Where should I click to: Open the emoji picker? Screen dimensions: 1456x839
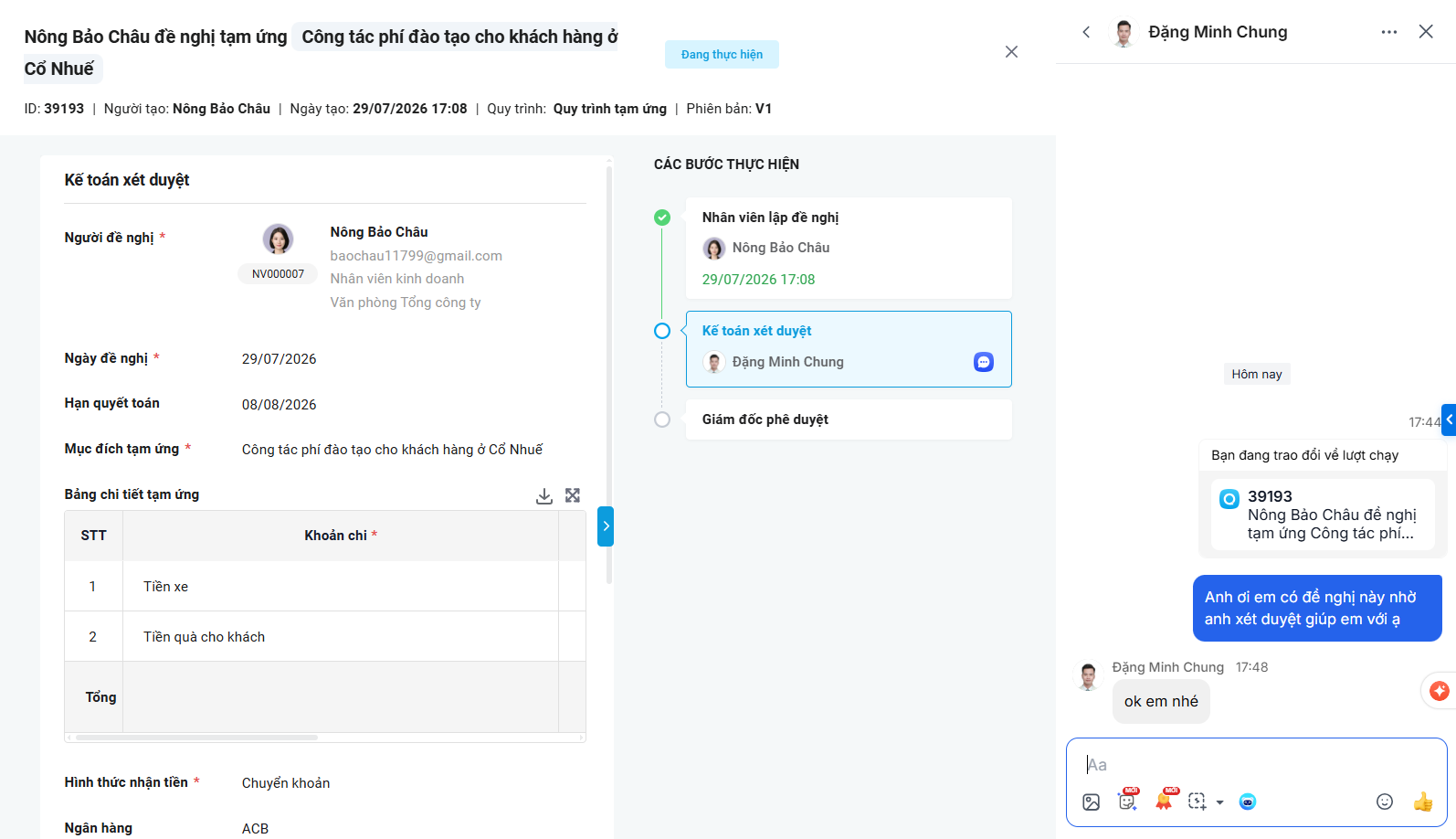point(1385,802)
